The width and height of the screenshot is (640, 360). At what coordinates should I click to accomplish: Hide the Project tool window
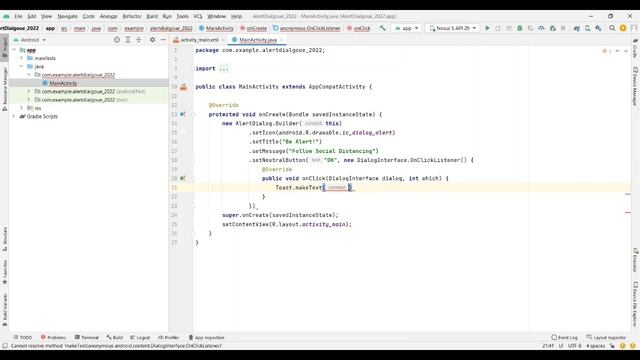[x=163, y=40]
